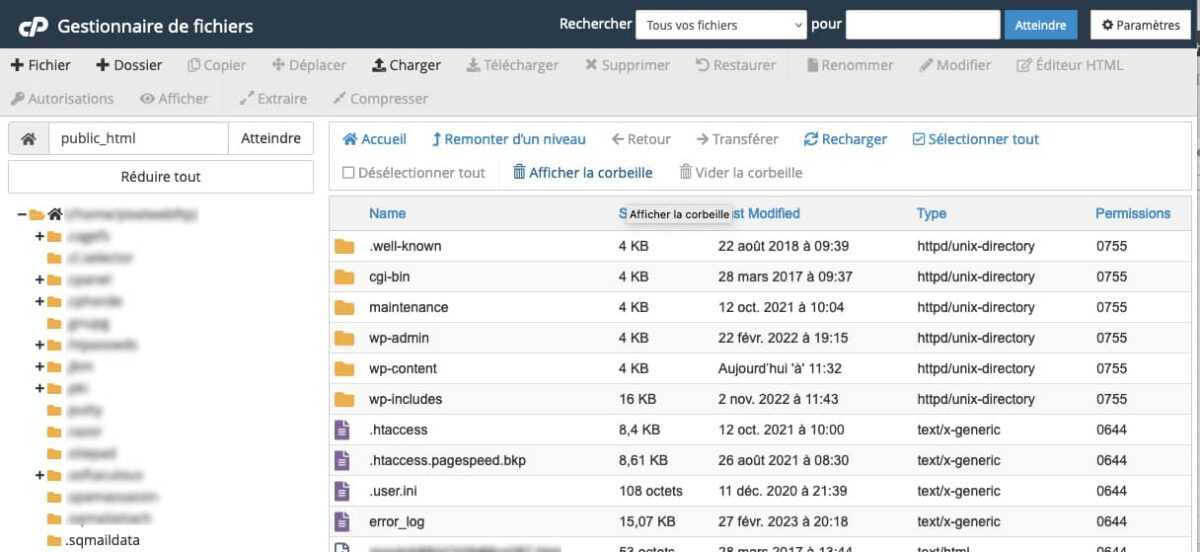Click Atteindre next to the path field
The image size is (1200, 552).
point(271,139)
